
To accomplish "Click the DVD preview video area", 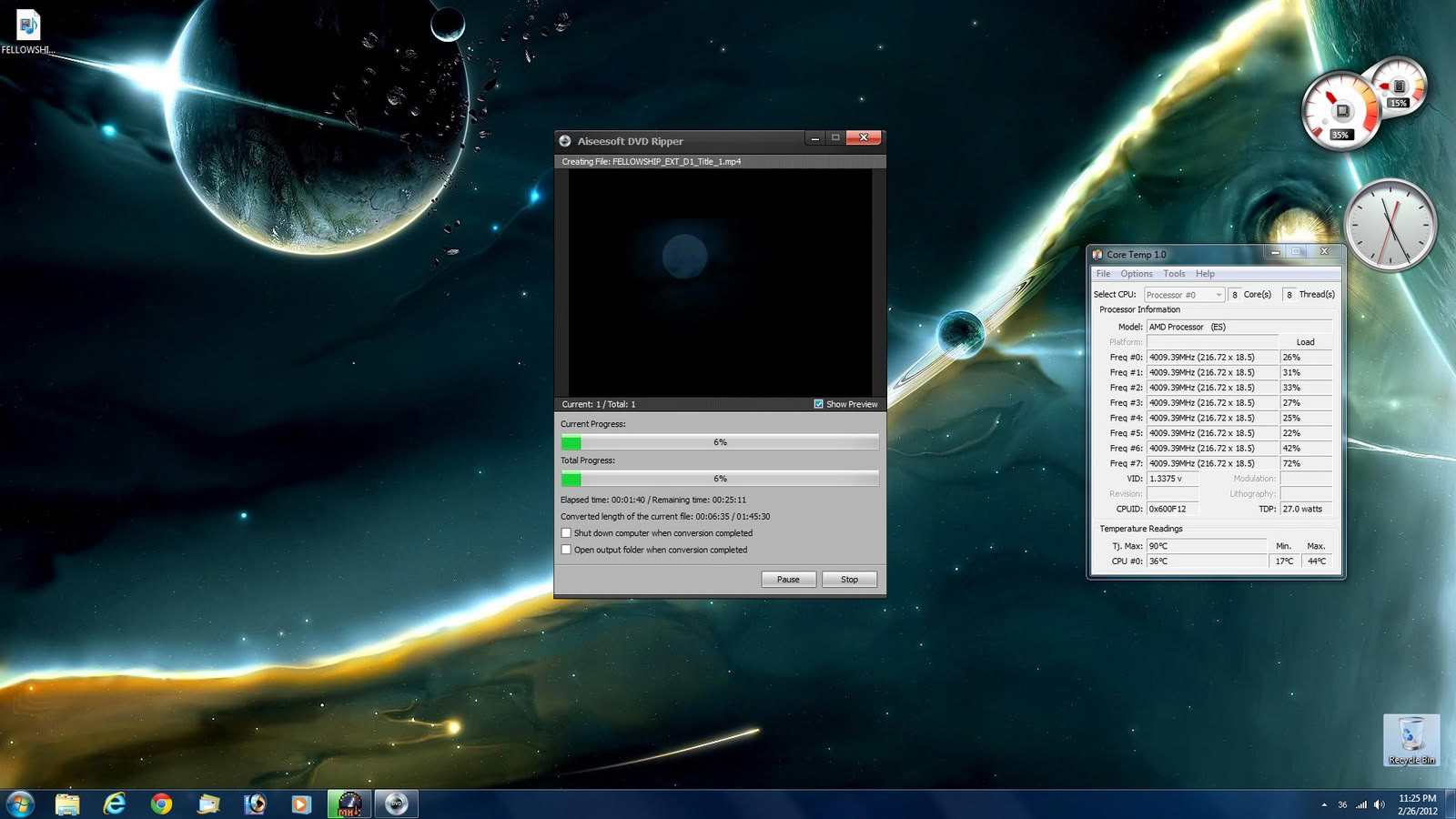I will (720, 282).
